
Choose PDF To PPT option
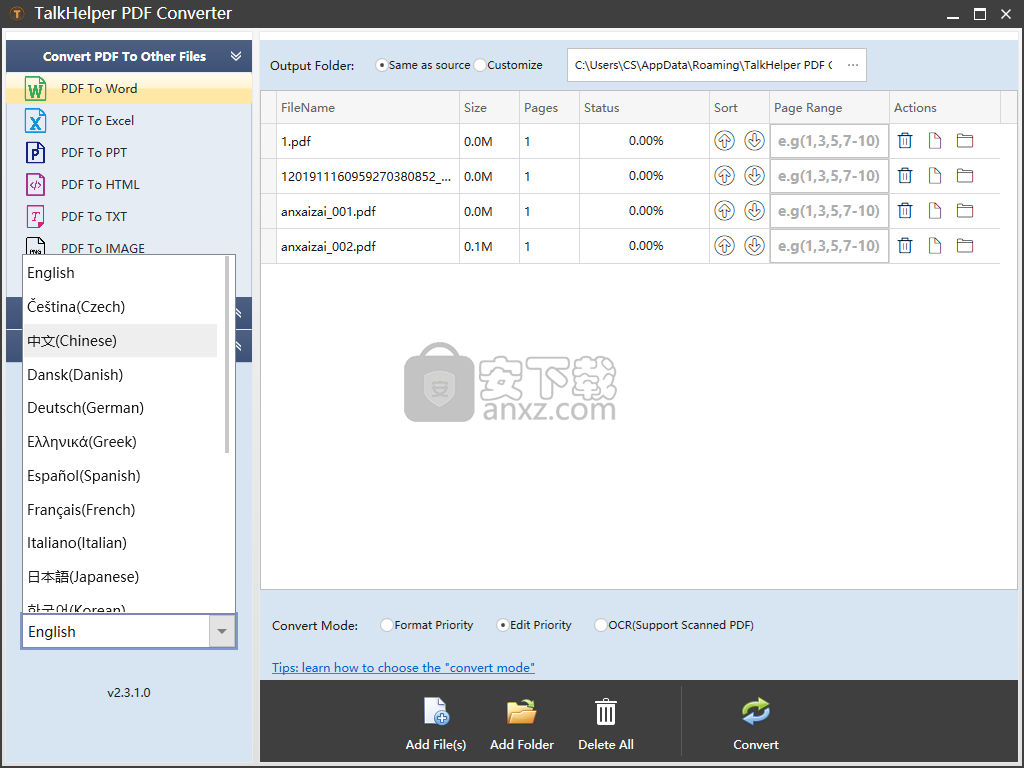129,152
